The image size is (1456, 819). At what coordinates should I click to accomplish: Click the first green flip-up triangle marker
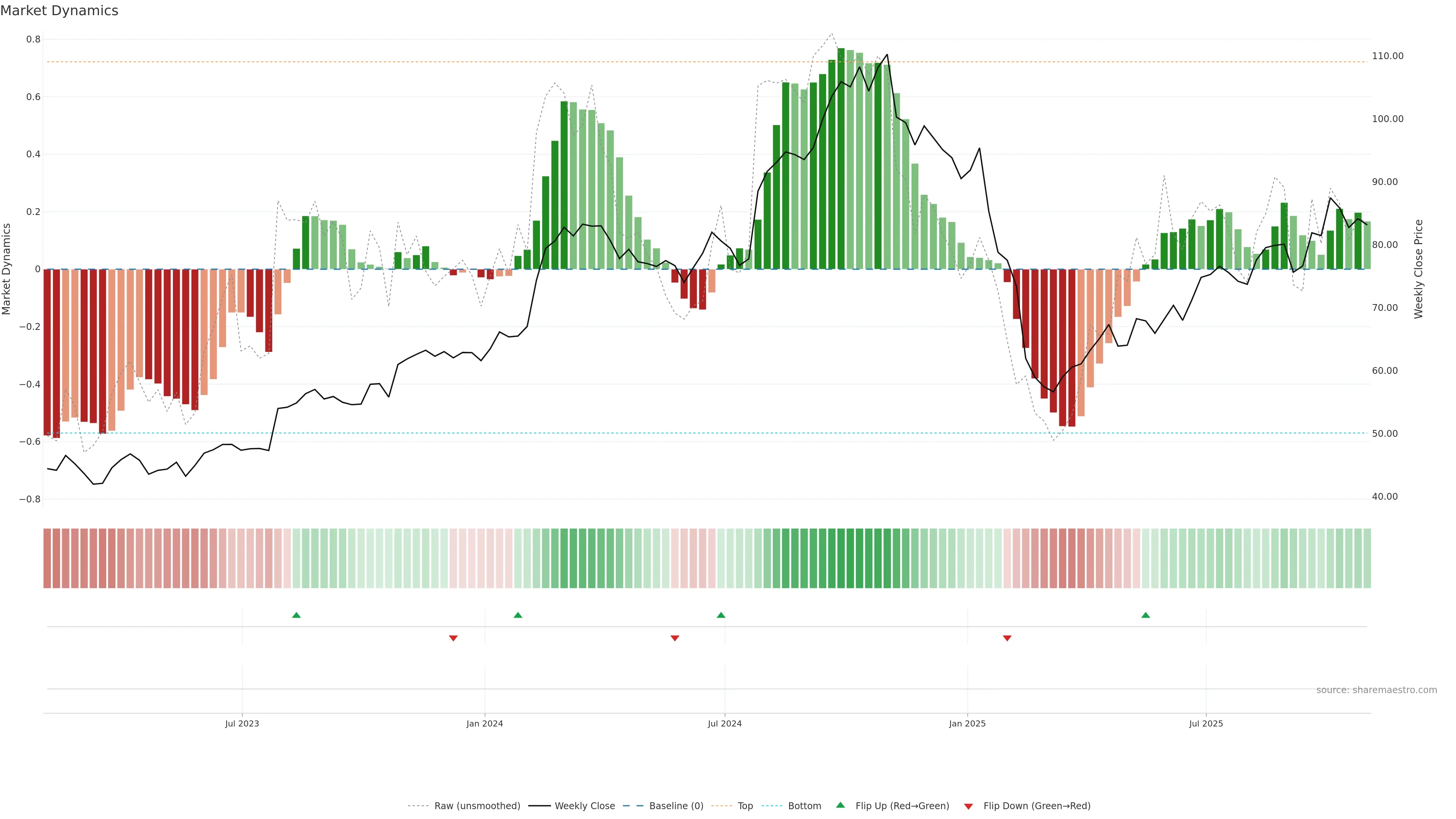click(296, 615)
